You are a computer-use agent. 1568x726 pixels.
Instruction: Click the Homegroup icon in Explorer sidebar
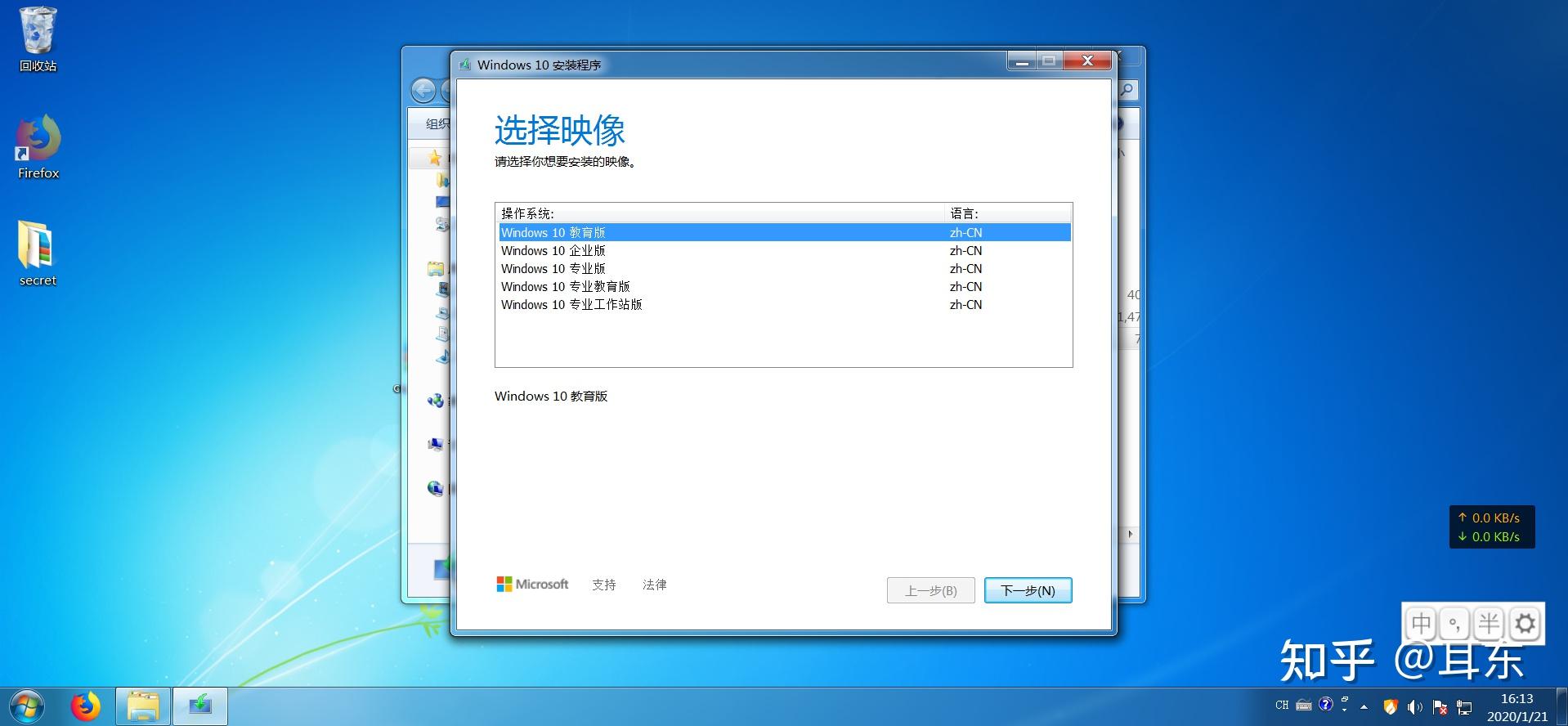[x=436, y=401]
